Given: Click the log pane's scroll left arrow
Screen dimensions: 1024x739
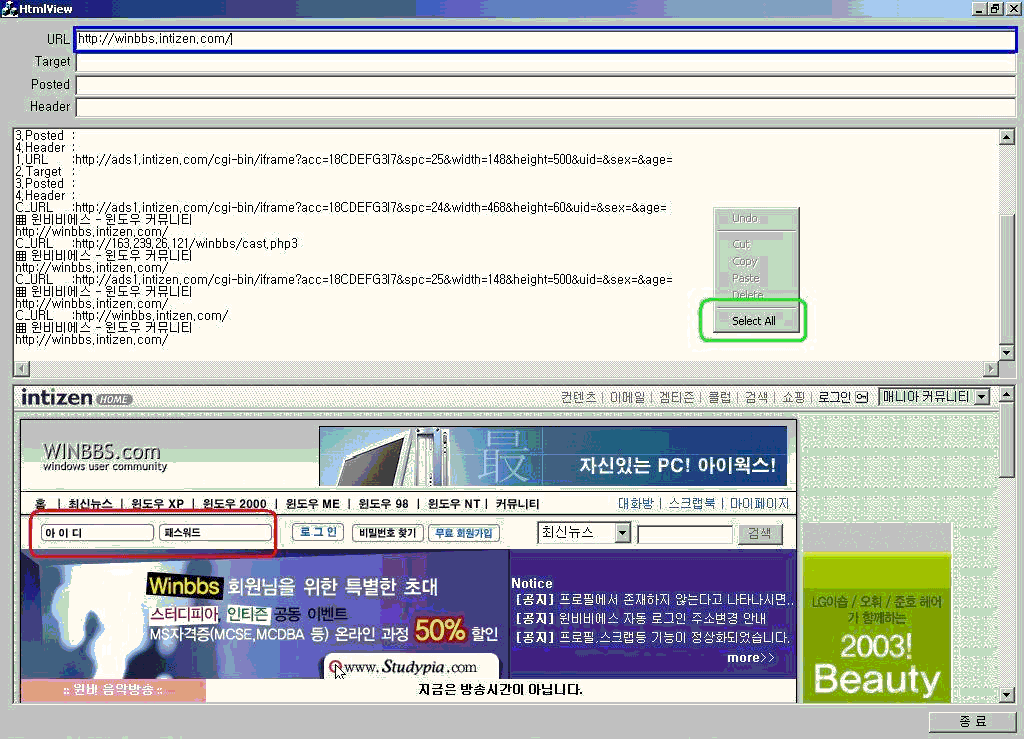Looking at the screenshot, I should coord(22,368).
